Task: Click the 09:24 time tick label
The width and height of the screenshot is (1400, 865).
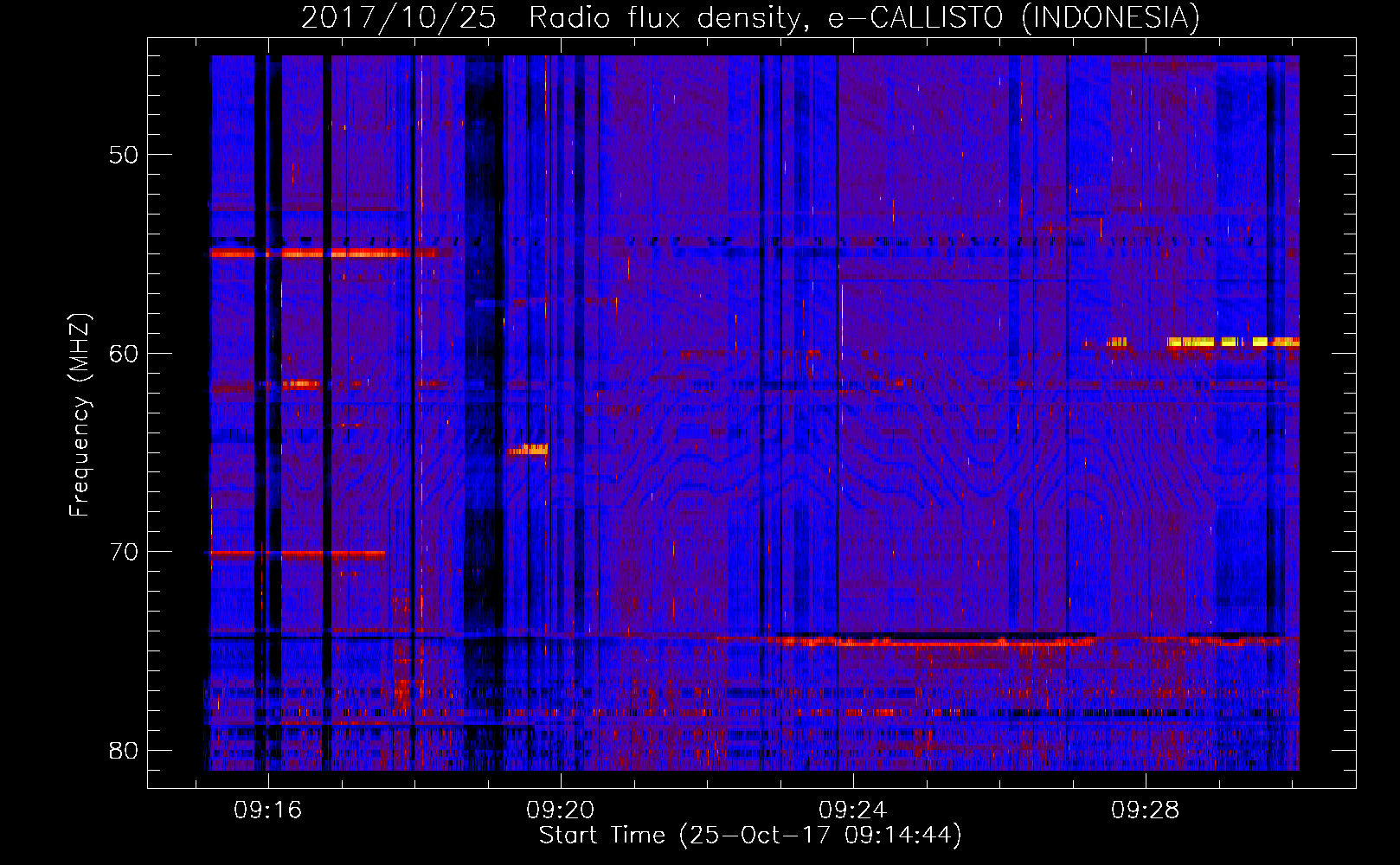Action: pos(853,810)
